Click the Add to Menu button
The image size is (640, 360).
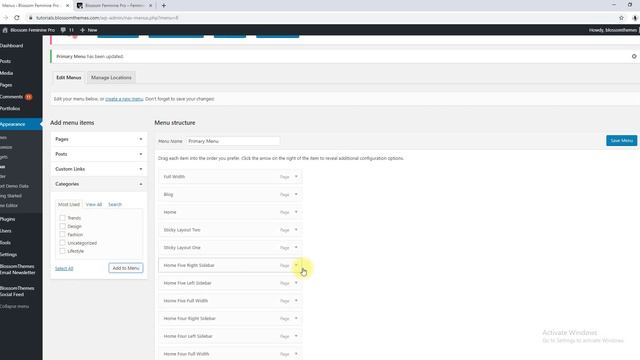point(126,268)
